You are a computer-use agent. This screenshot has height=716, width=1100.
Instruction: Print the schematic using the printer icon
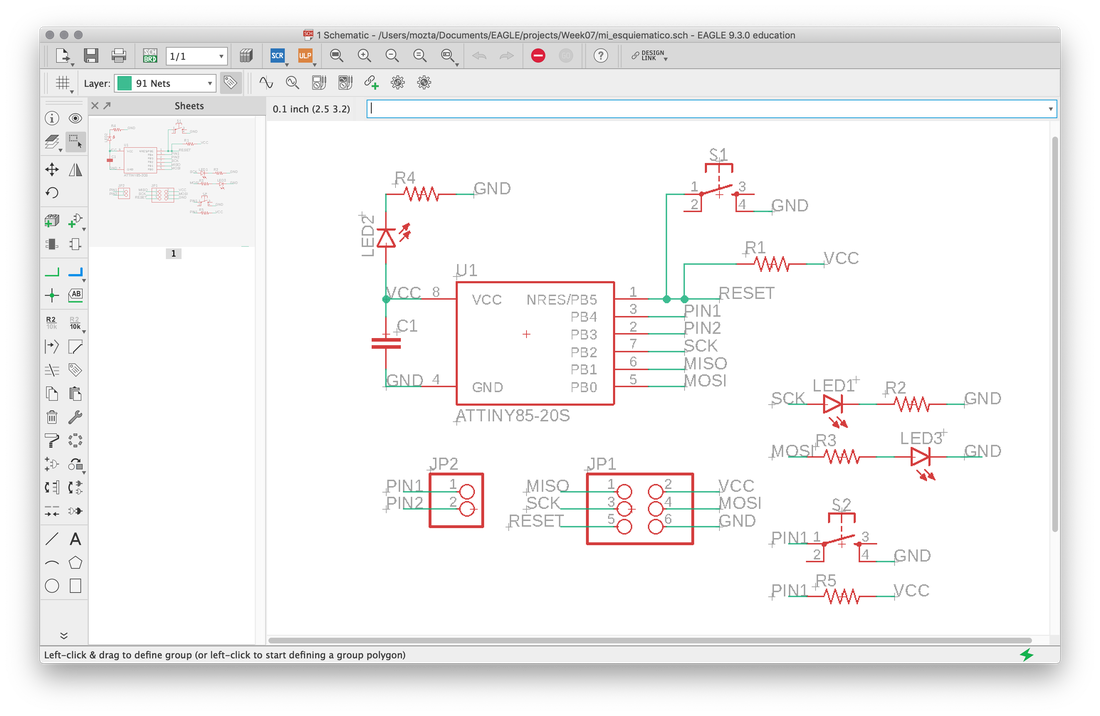[x=119, y=55]
